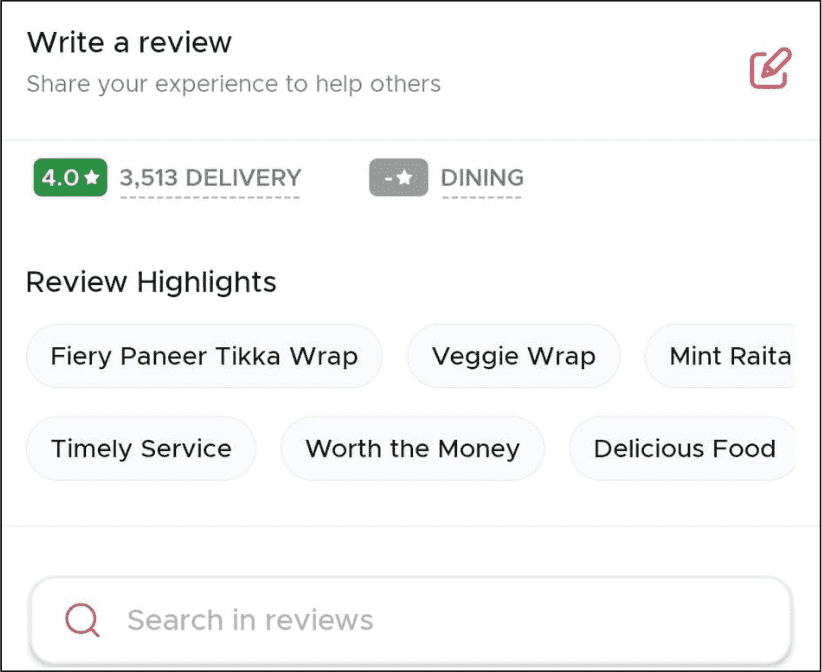Screen dimensions: 822x672
Task: Click the white star in green badge
Action: (92, 177)
